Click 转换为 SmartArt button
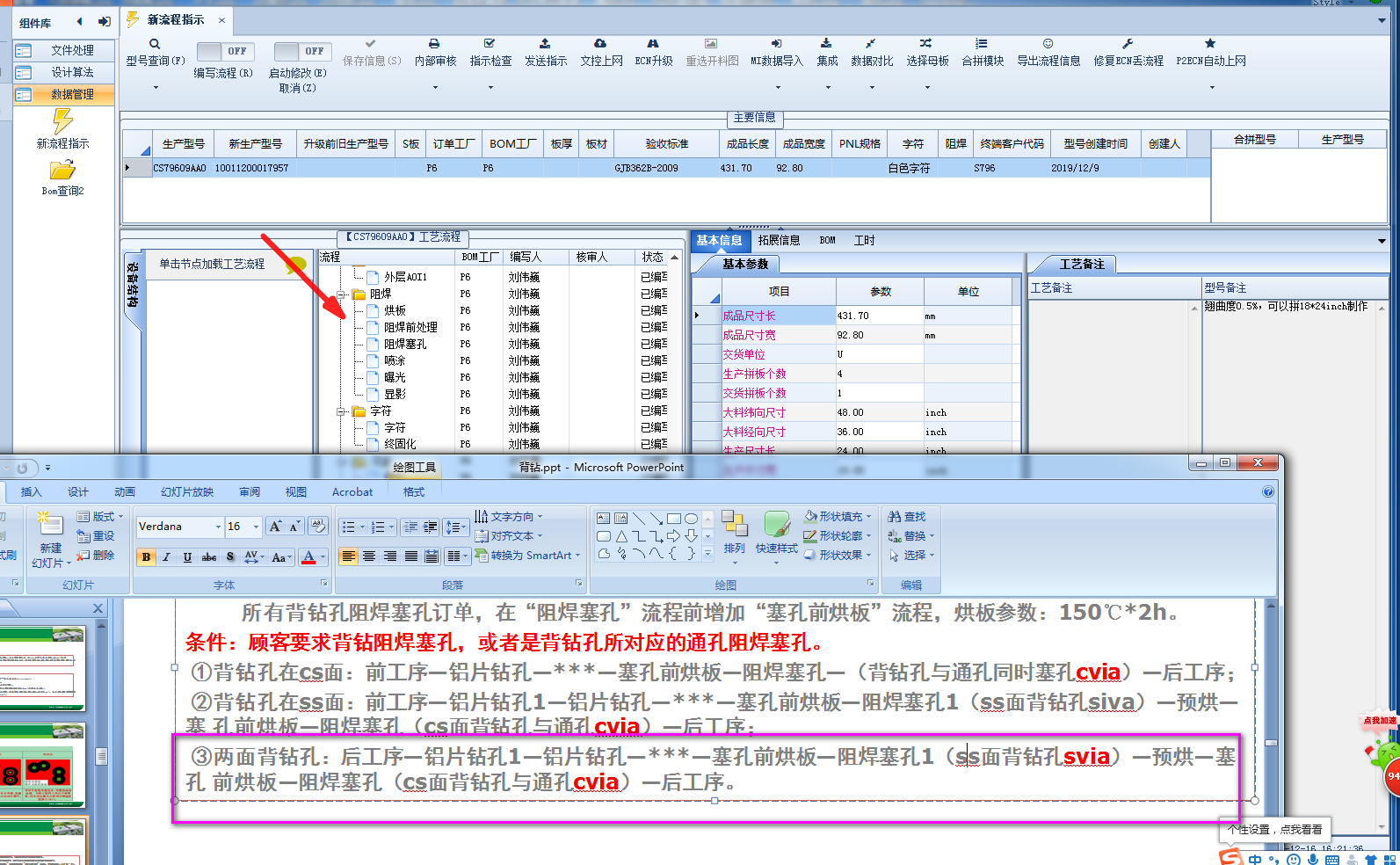This screenshot has width=1400, height=865. 527,556
